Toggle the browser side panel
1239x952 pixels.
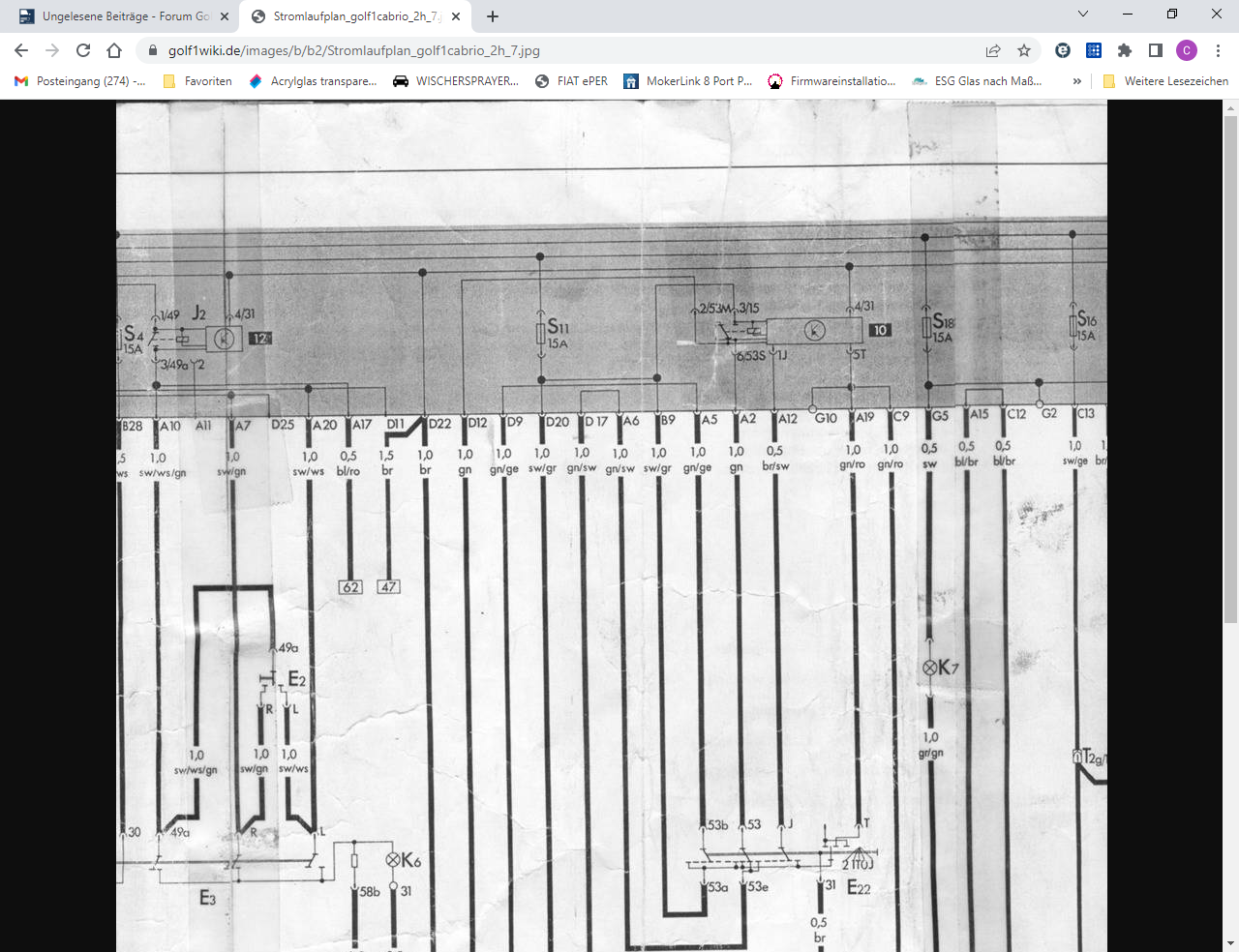click(1155, 50)
